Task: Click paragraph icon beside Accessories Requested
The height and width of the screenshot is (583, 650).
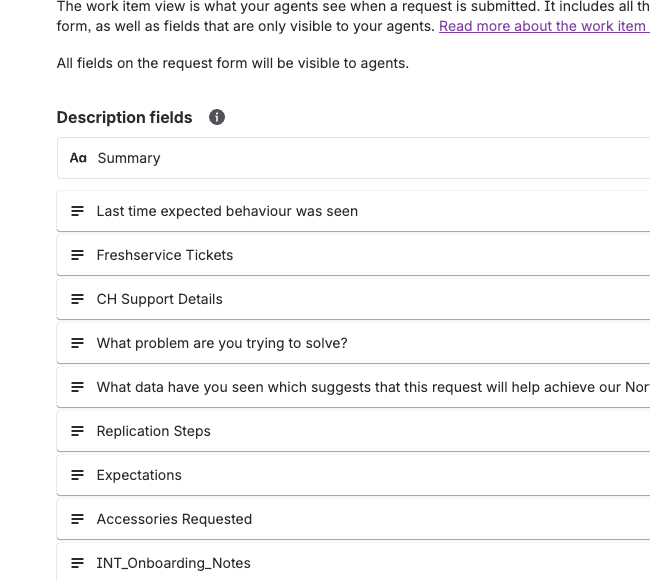Action: (77, 519)
